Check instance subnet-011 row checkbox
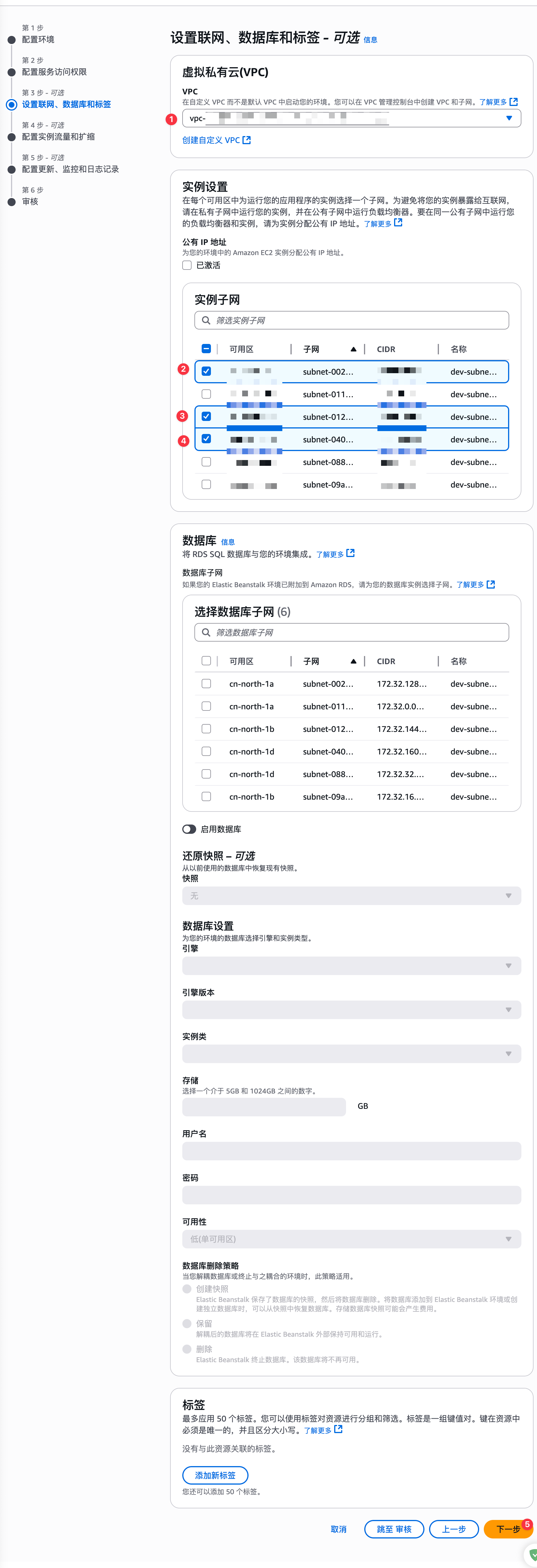Image resolution: width=537 pixels, height=1568 pixels. pos(206,394)
